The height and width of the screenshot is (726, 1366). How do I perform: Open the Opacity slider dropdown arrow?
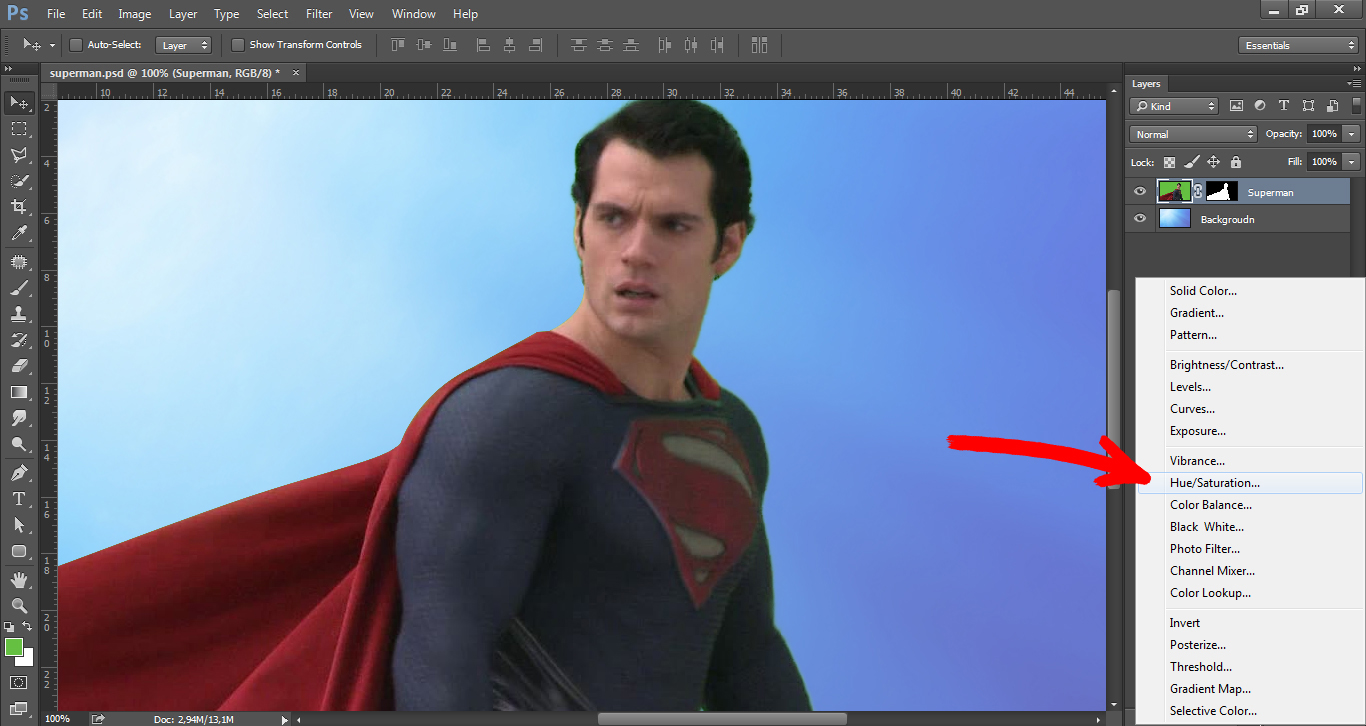(x=1352, y=134)
